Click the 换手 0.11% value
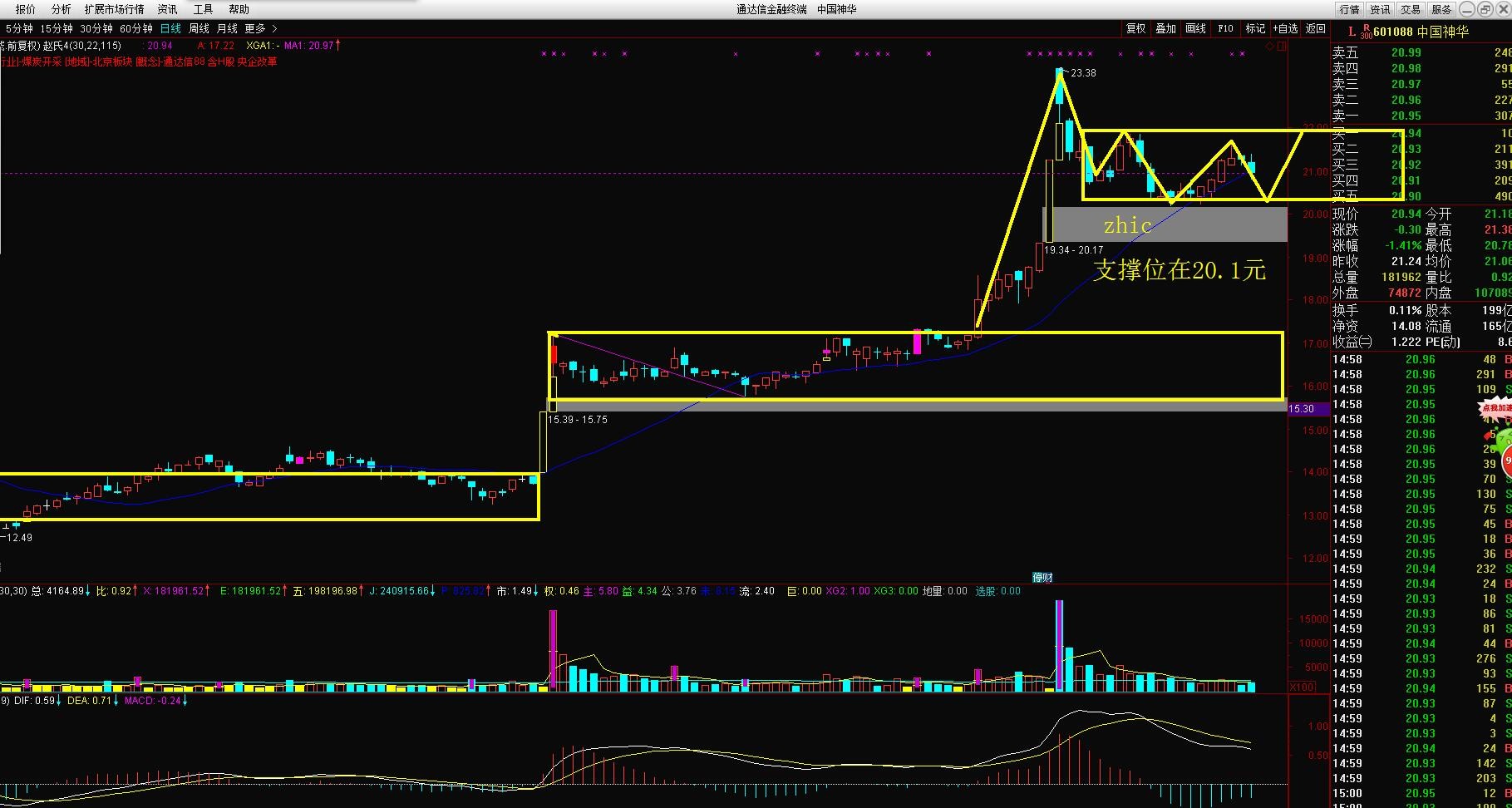The width and height of the screenshot is (1512, 808). tap(1405, 310)
